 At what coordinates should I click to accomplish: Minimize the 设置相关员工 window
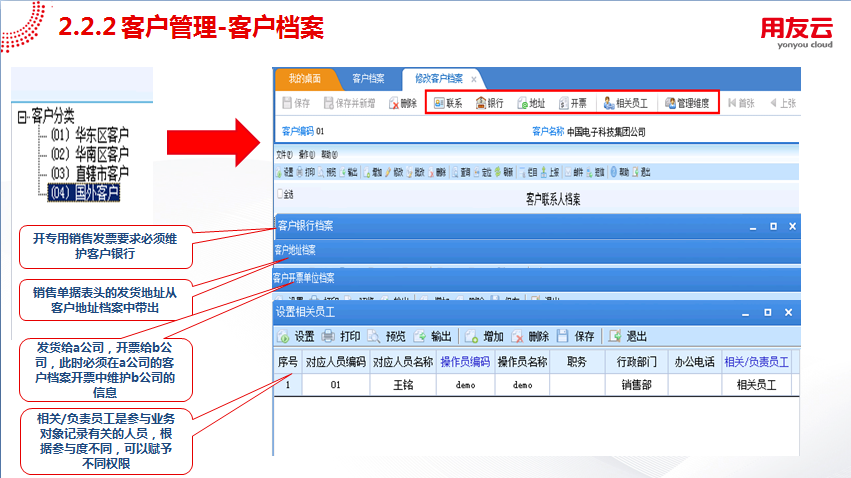tap(746, 313)
